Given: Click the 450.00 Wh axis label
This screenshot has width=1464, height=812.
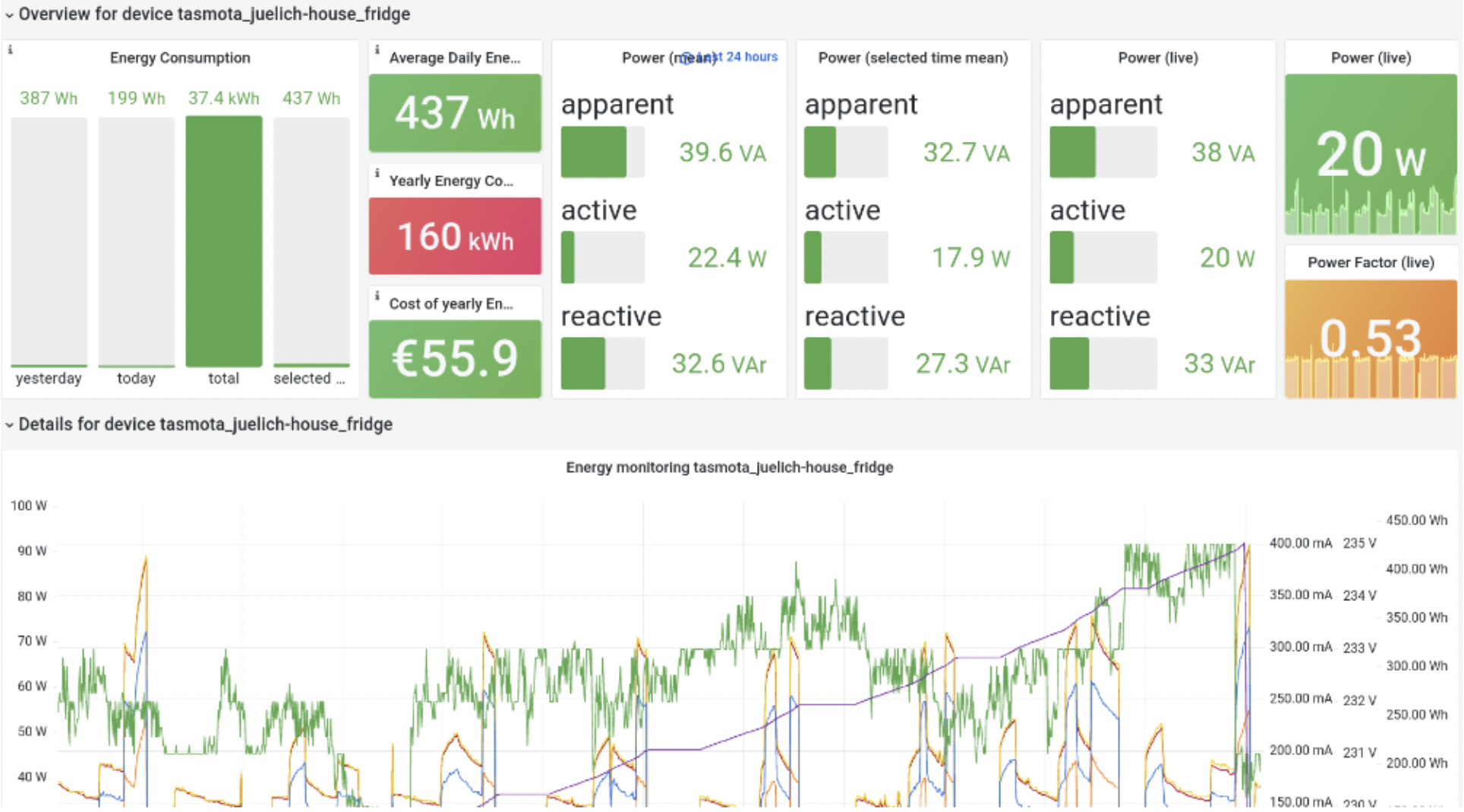Looking at the screenshot, I should tap(1416, 521).
